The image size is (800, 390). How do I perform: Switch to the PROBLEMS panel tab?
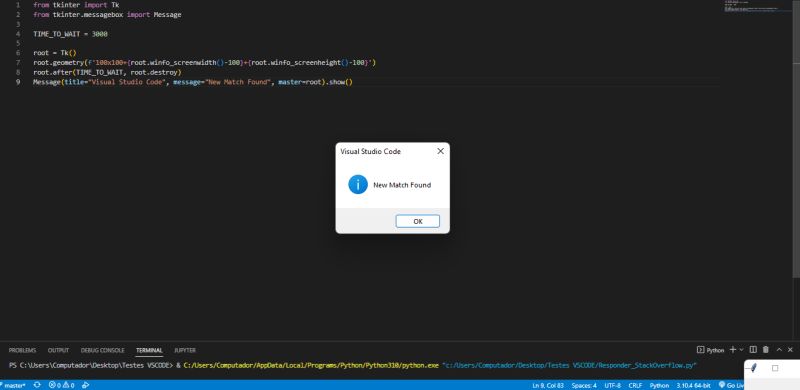click(22, 350)
